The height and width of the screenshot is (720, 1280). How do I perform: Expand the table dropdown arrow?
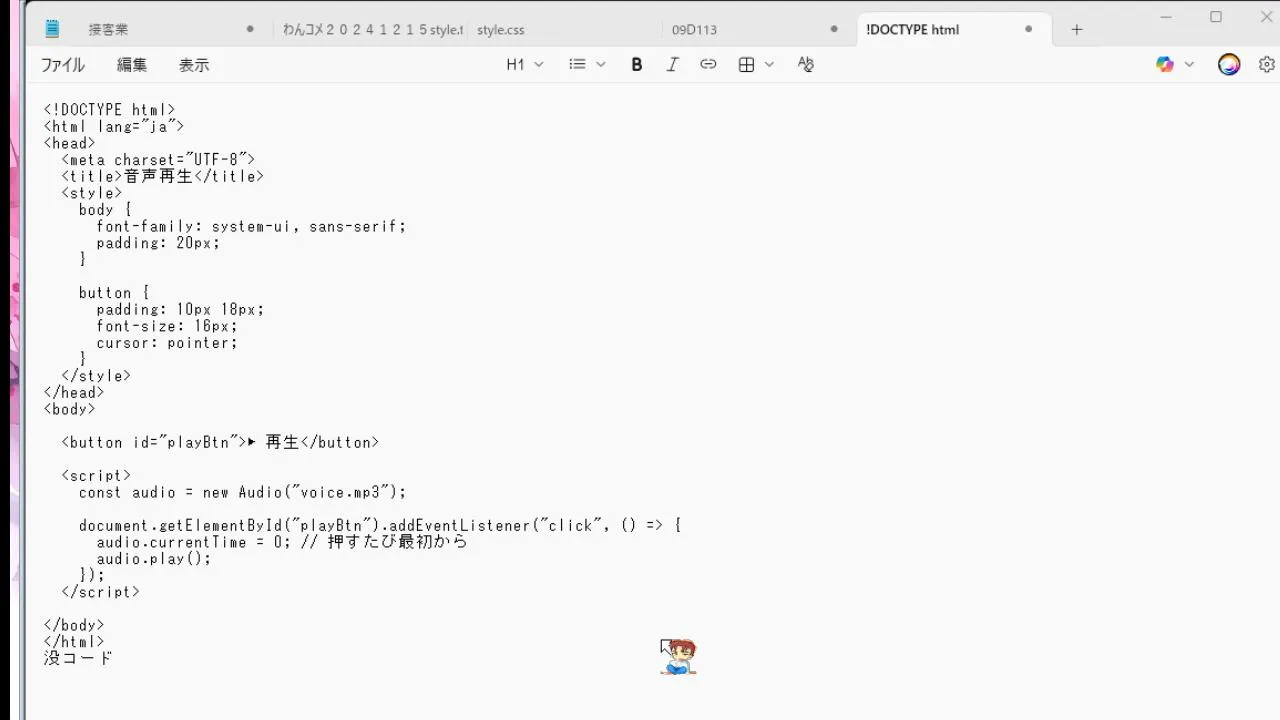pyautogui.click(x=769, y=64)
